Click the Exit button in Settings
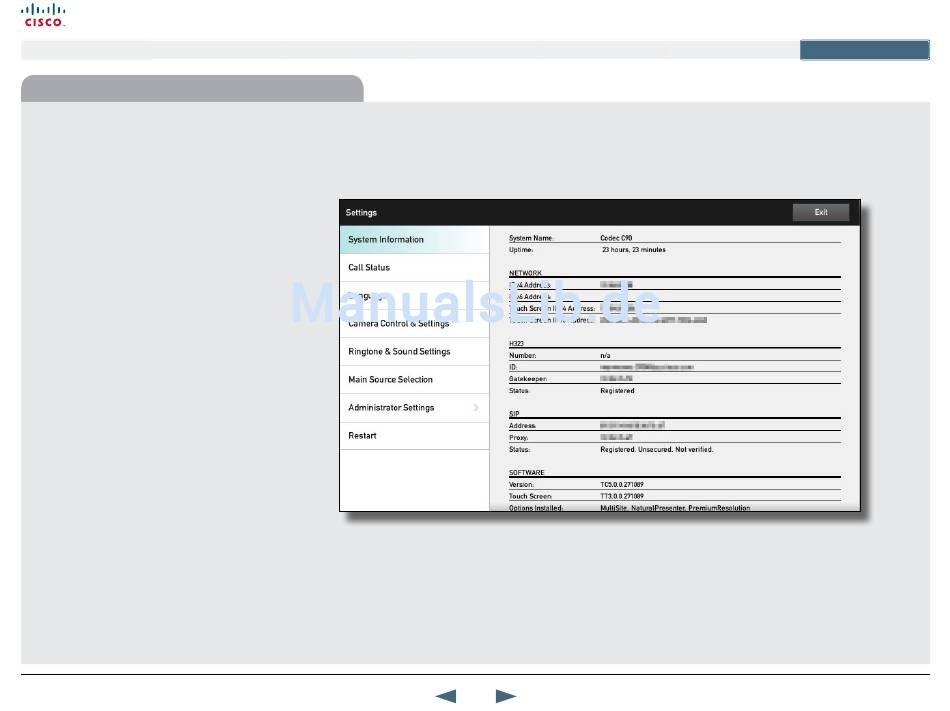 tap(820, 212)
